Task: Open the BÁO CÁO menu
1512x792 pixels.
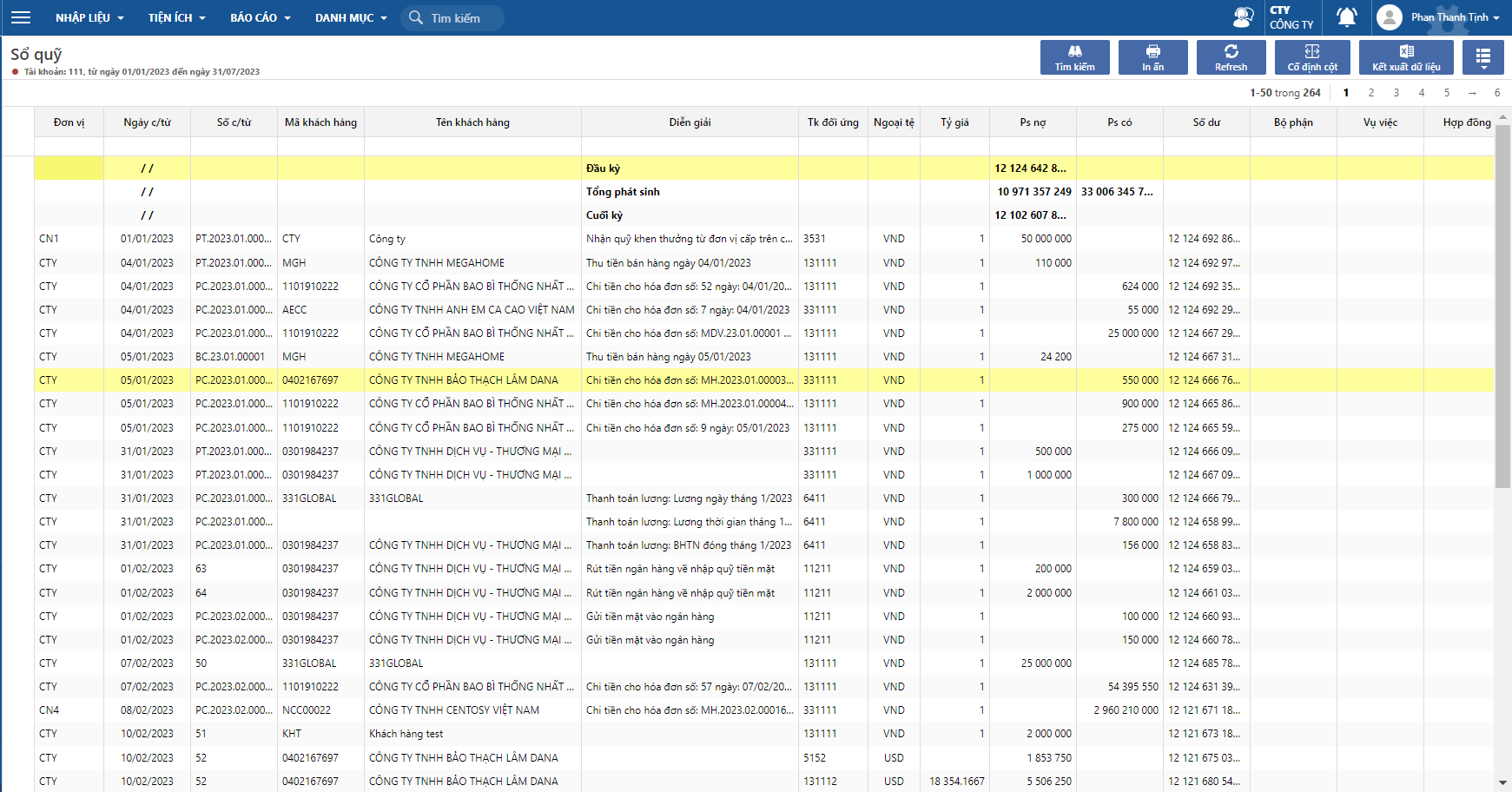Action: 260,17
